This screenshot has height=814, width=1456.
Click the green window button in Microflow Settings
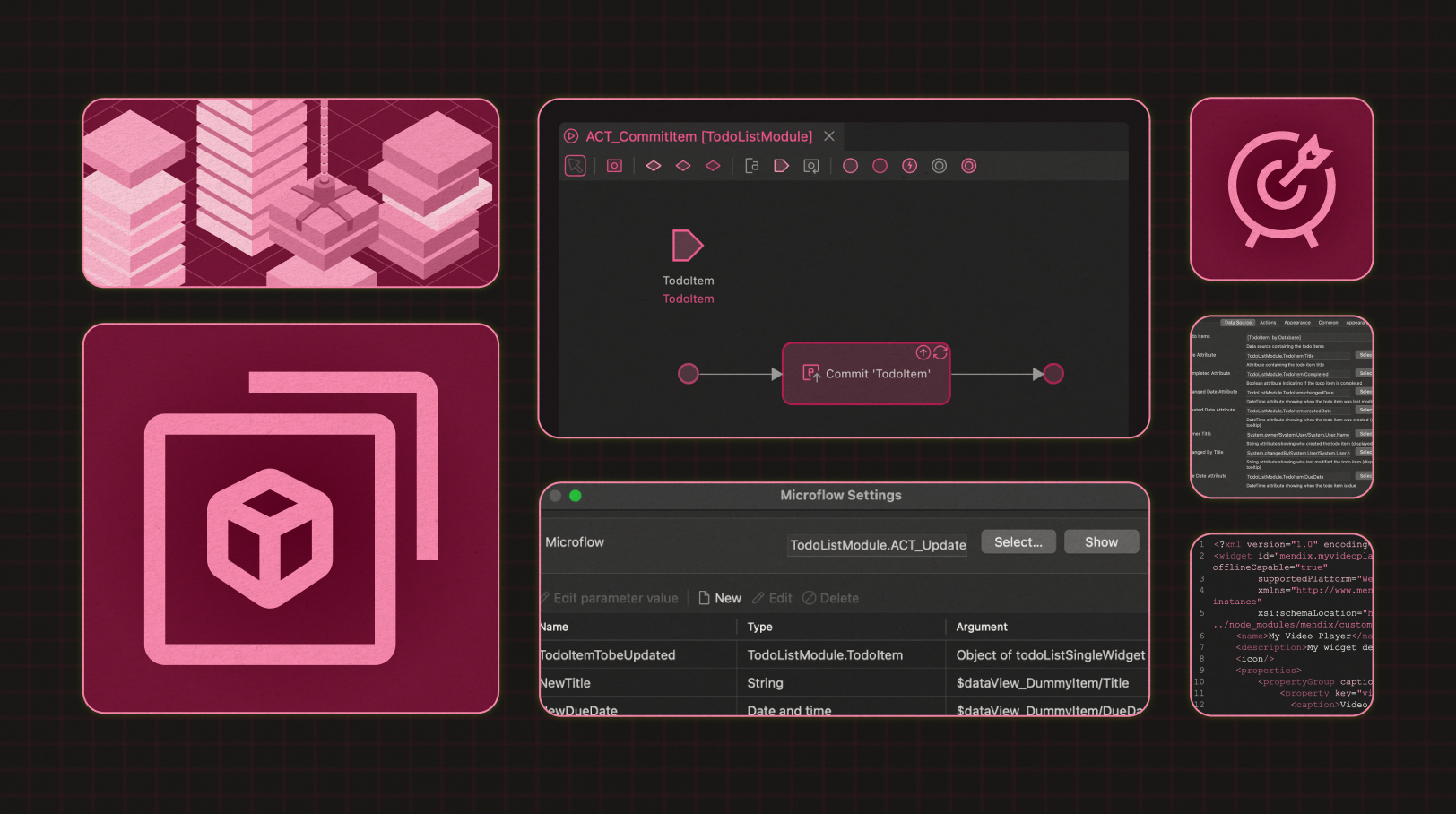pos(576,496)
